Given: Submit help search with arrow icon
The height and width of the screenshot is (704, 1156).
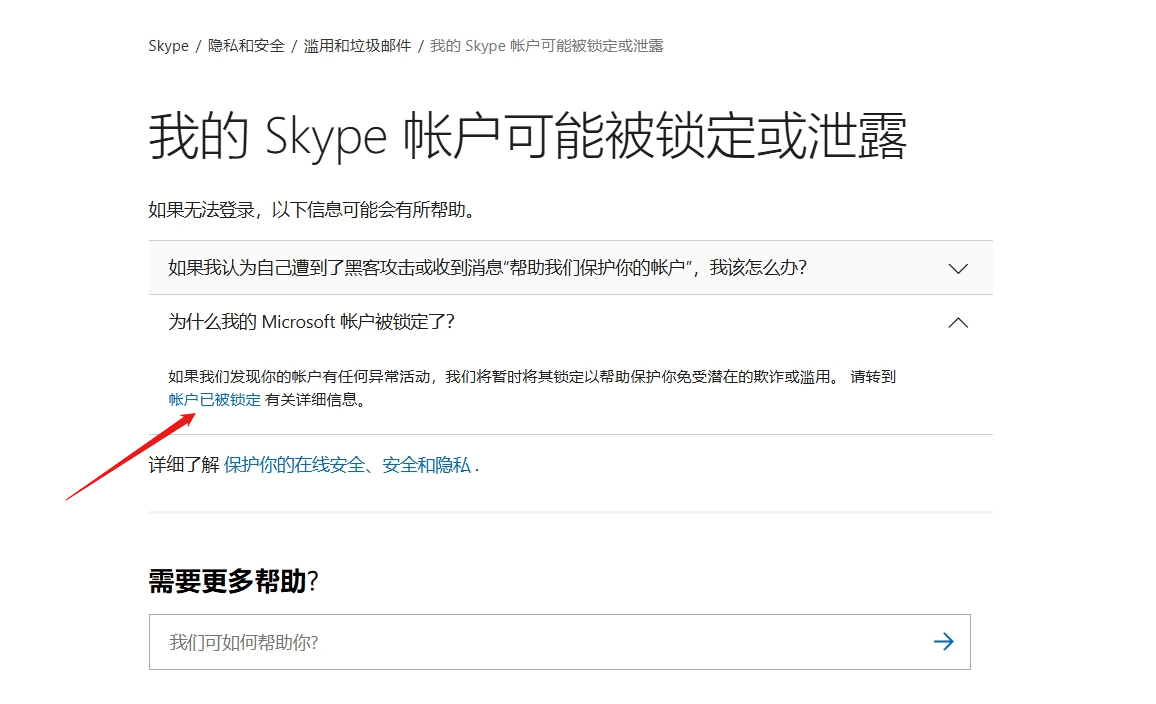Looking at the screenshot, I should pos(944,642).
